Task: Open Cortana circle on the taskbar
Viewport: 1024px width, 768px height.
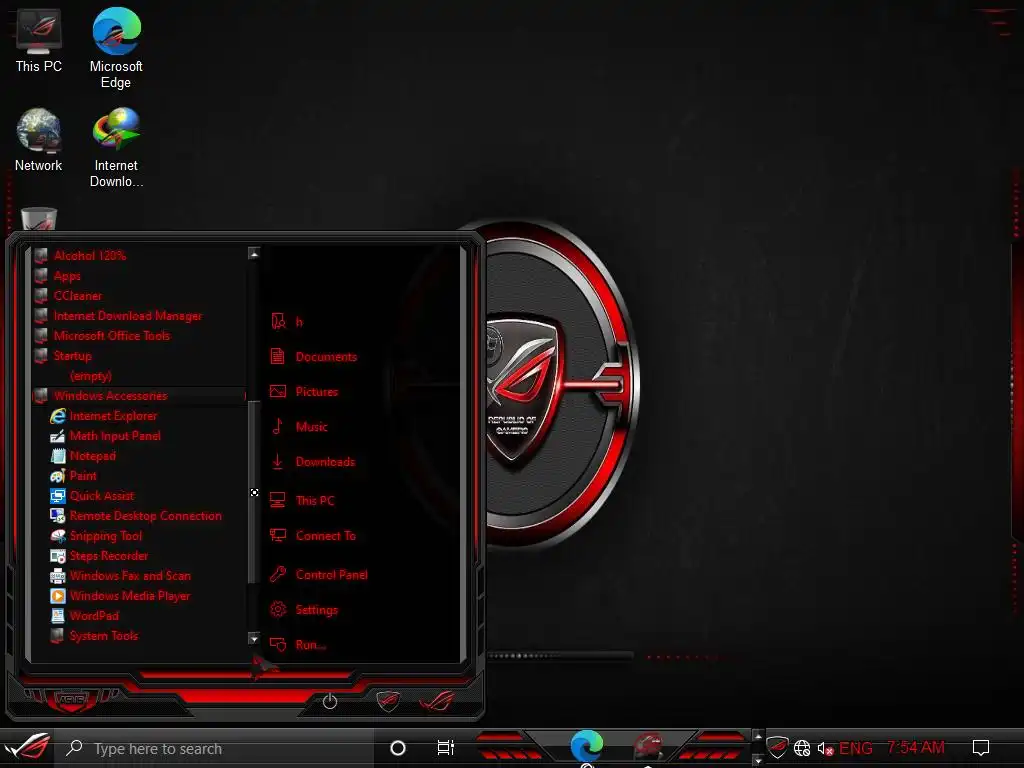Action: click(398, 748)
